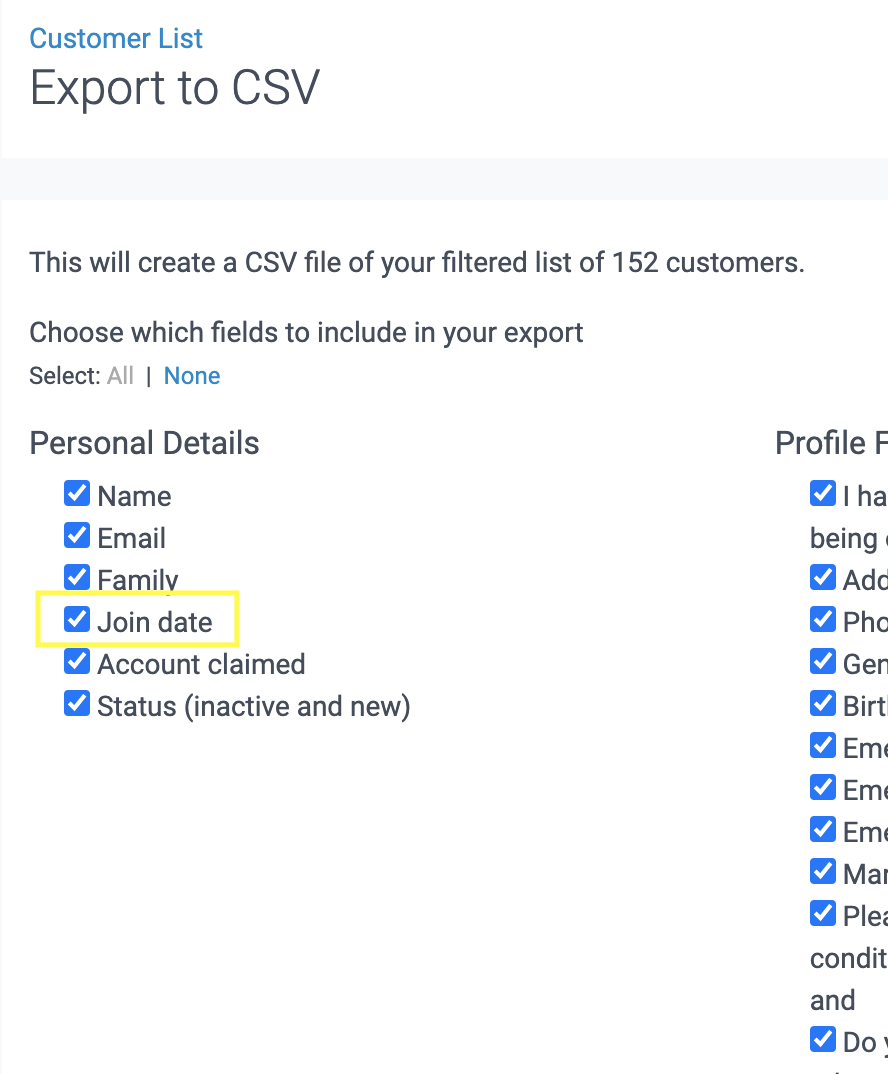Toggle the "Do y…" profile field checkbox

tap(823, 1040)
